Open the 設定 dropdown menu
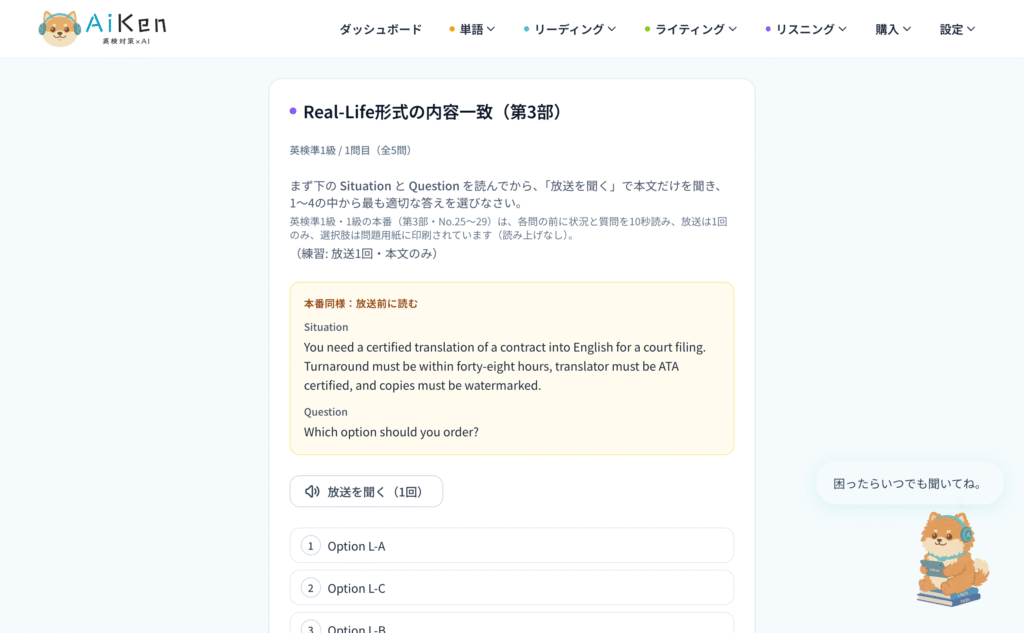The image size is (1024, 633). (957, 29)
